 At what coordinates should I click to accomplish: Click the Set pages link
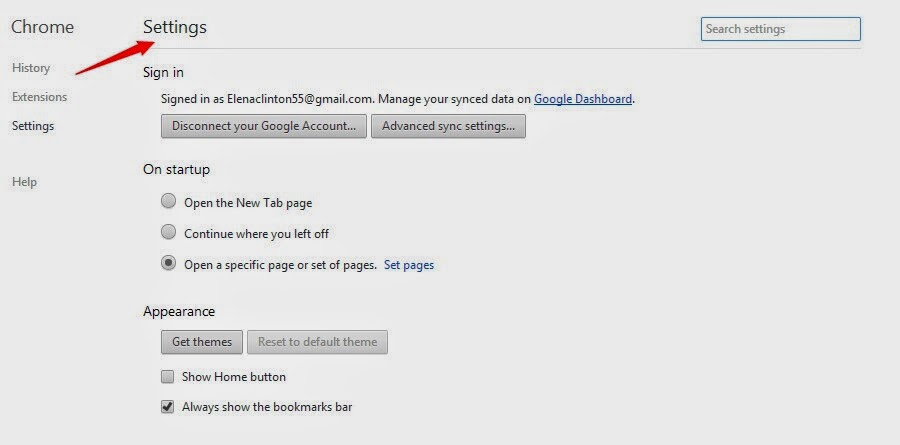(409, 265)
